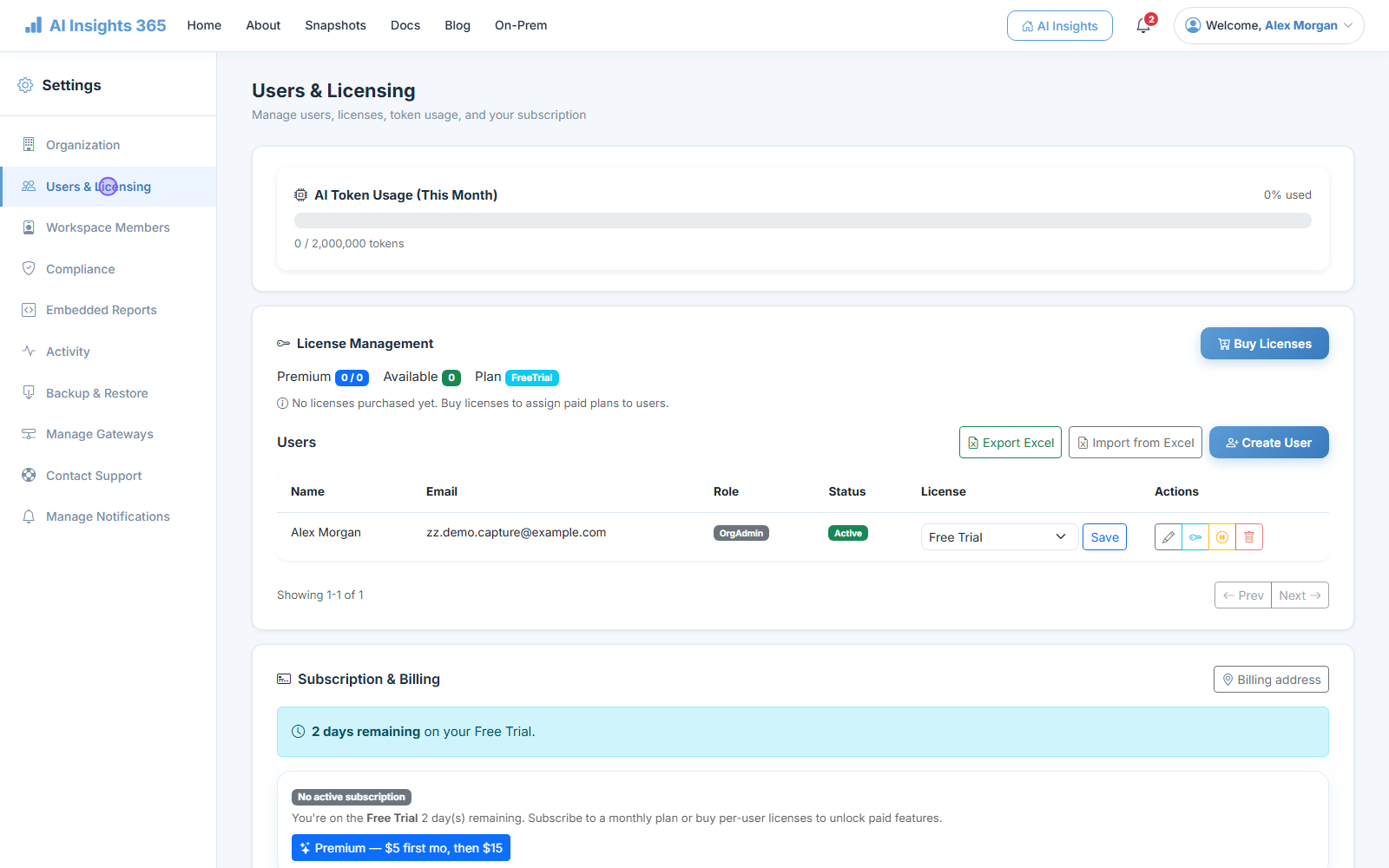Screen dimensions: 1389x868
Task: Go to Next page of users
Action: 1300,595
